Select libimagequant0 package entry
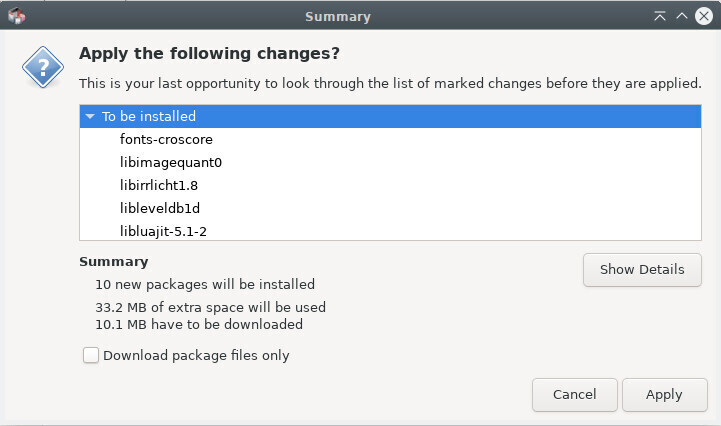This screenshot has height=426, width=721. [x=171, y=162]
